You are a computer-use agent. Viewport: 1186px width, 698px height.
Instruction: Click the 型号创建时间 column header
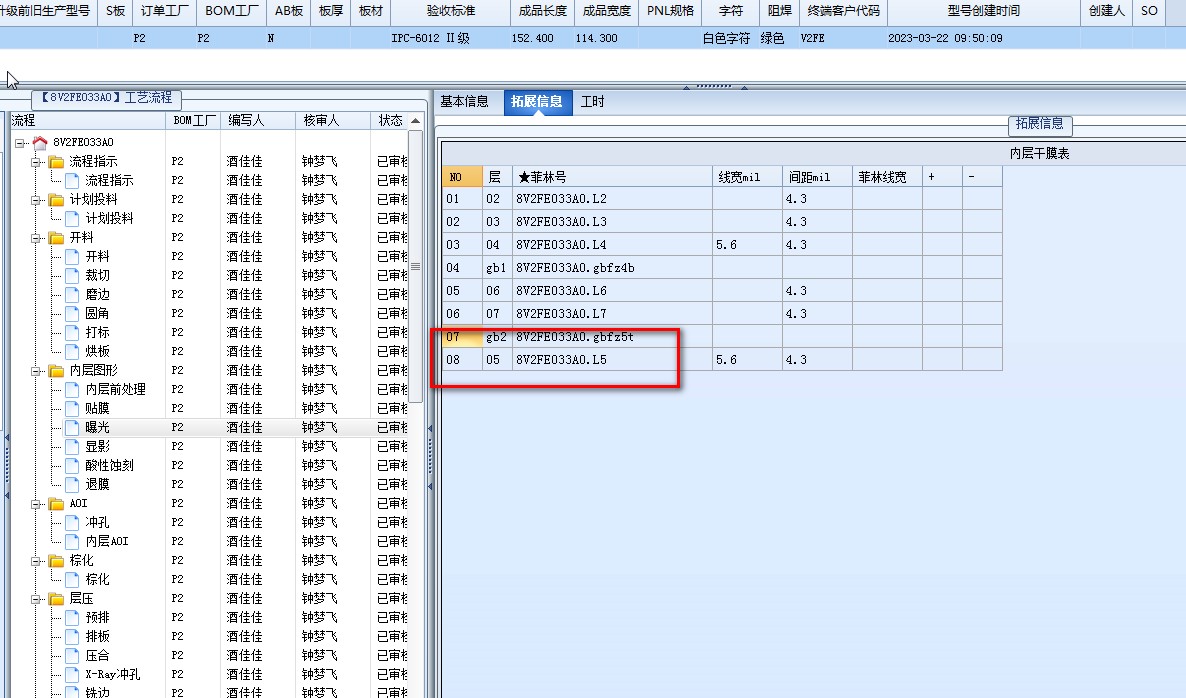(x=983, y=11)
